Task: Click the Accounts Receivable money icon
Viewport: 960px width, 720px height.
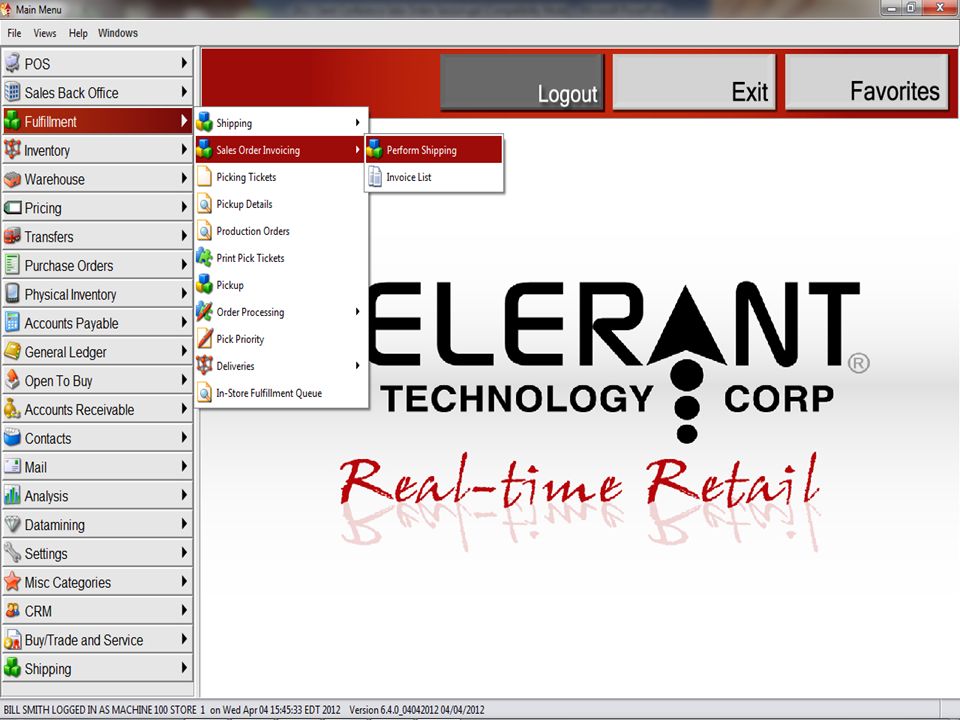Action: coord(12,409)
